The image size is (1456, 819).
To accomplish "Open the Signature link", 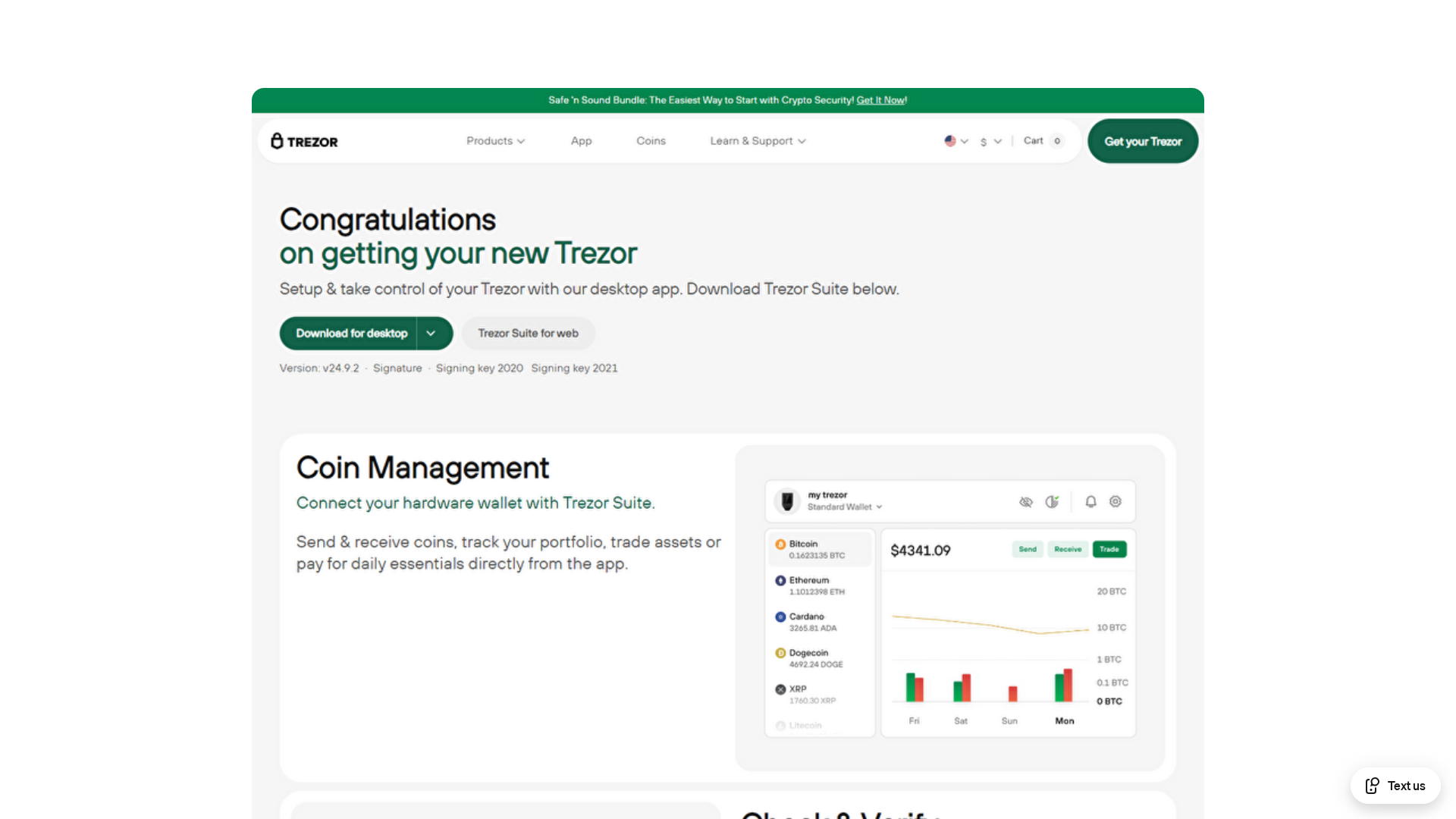I will coord(397,369).
